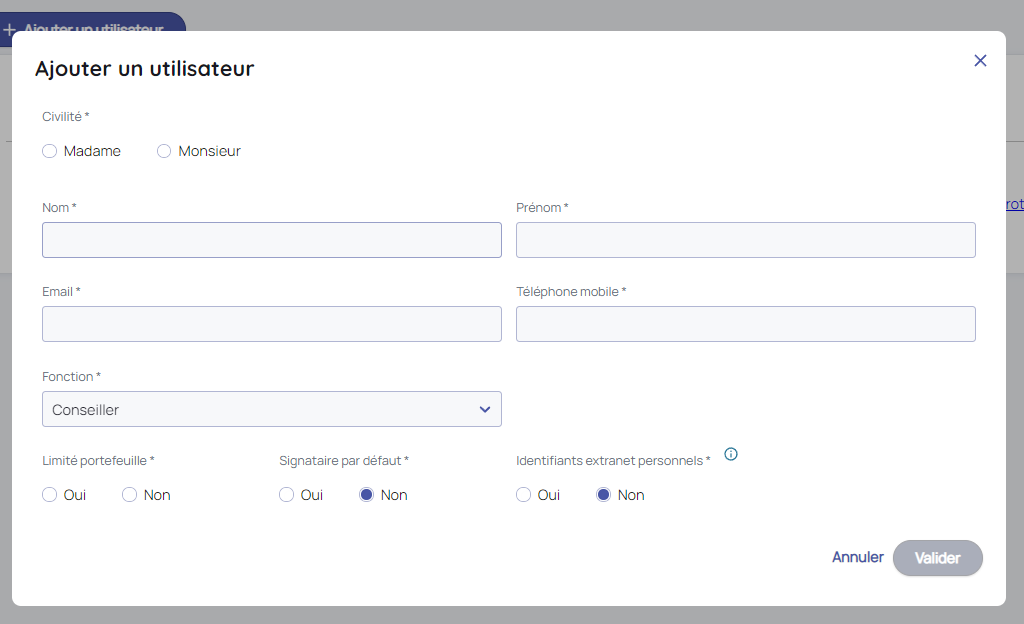Image resolution: width=1024 pixels, height=624 pixels.
Task: Select Non for Signataire par défaut
Action: point(367,495)
